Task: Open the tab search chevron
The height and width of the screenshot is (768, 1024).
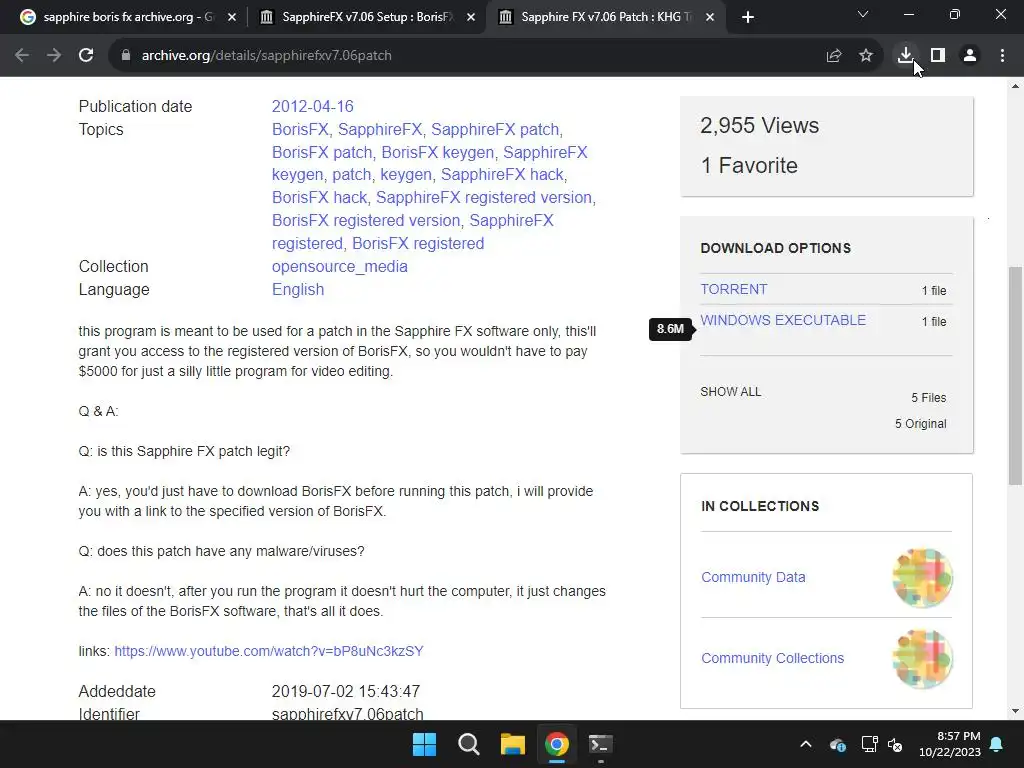Action: tap(863, 14)
